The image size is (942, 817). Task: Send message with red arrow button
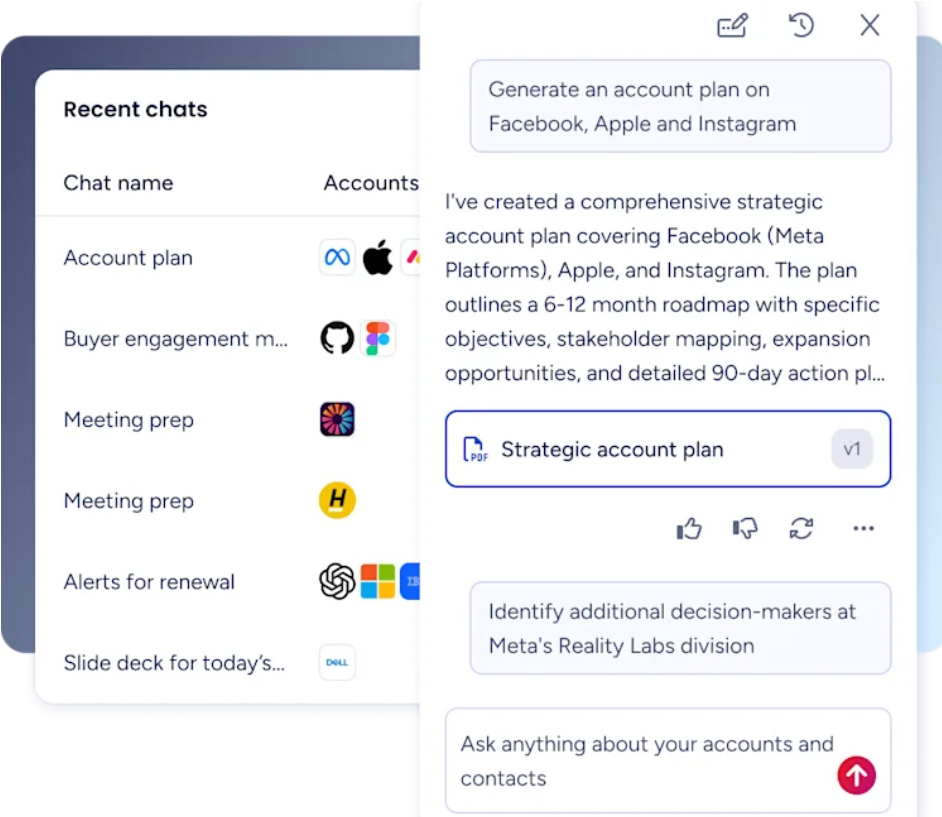(856, 775)
